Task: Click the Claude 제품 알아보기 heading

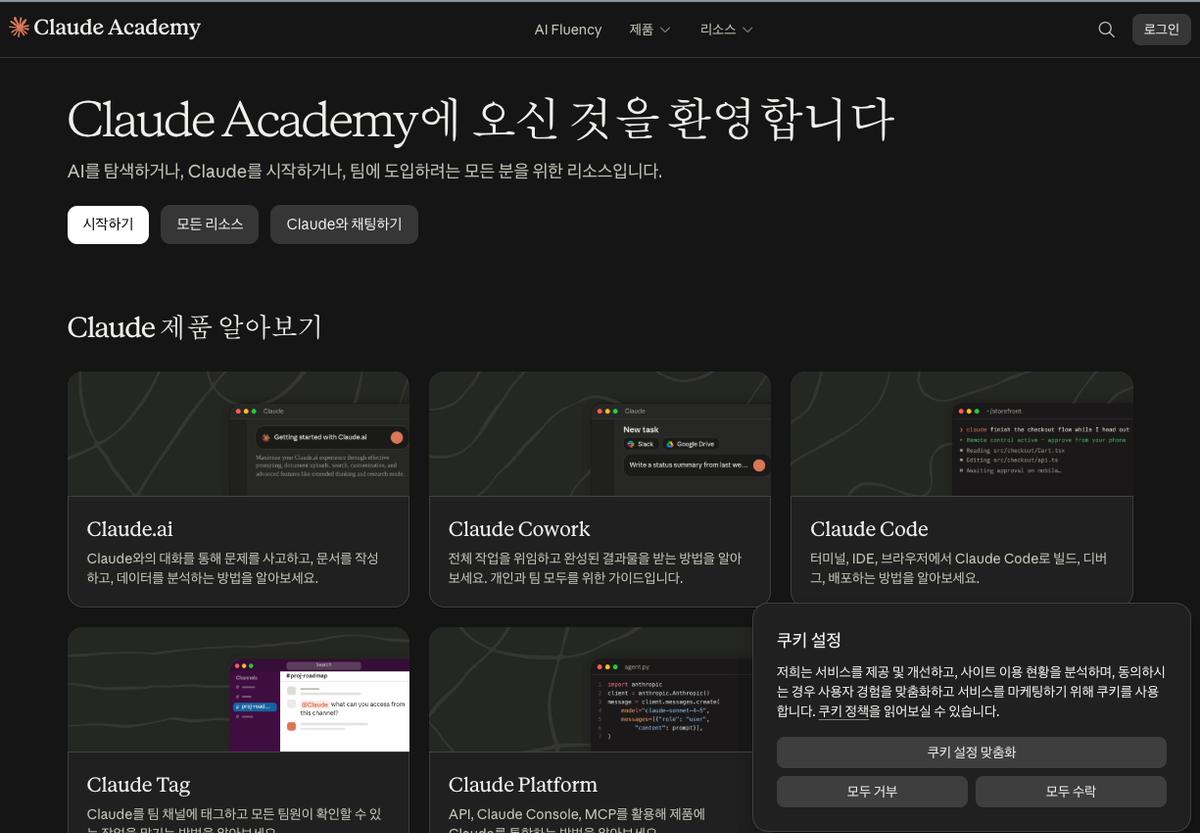Action: coord(195,327)
